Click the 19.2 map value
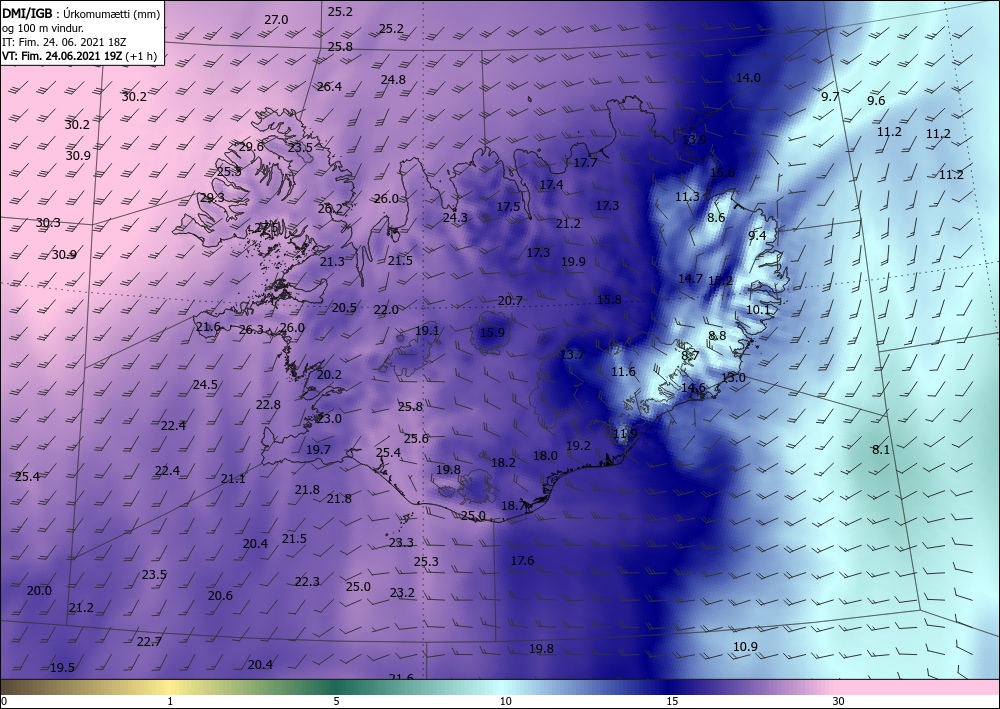 click(x=578, y=446)
